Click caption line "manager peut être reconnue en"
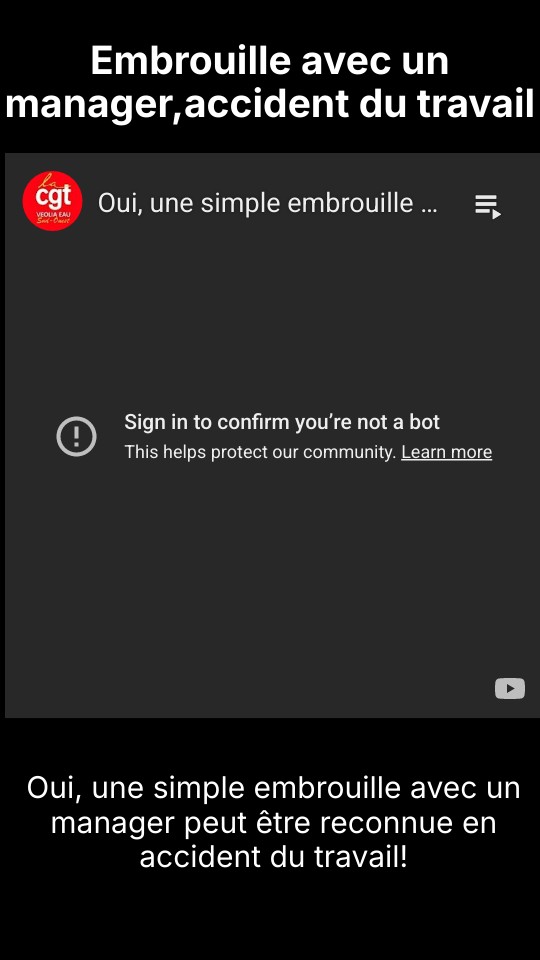 (x=273, y=822)
